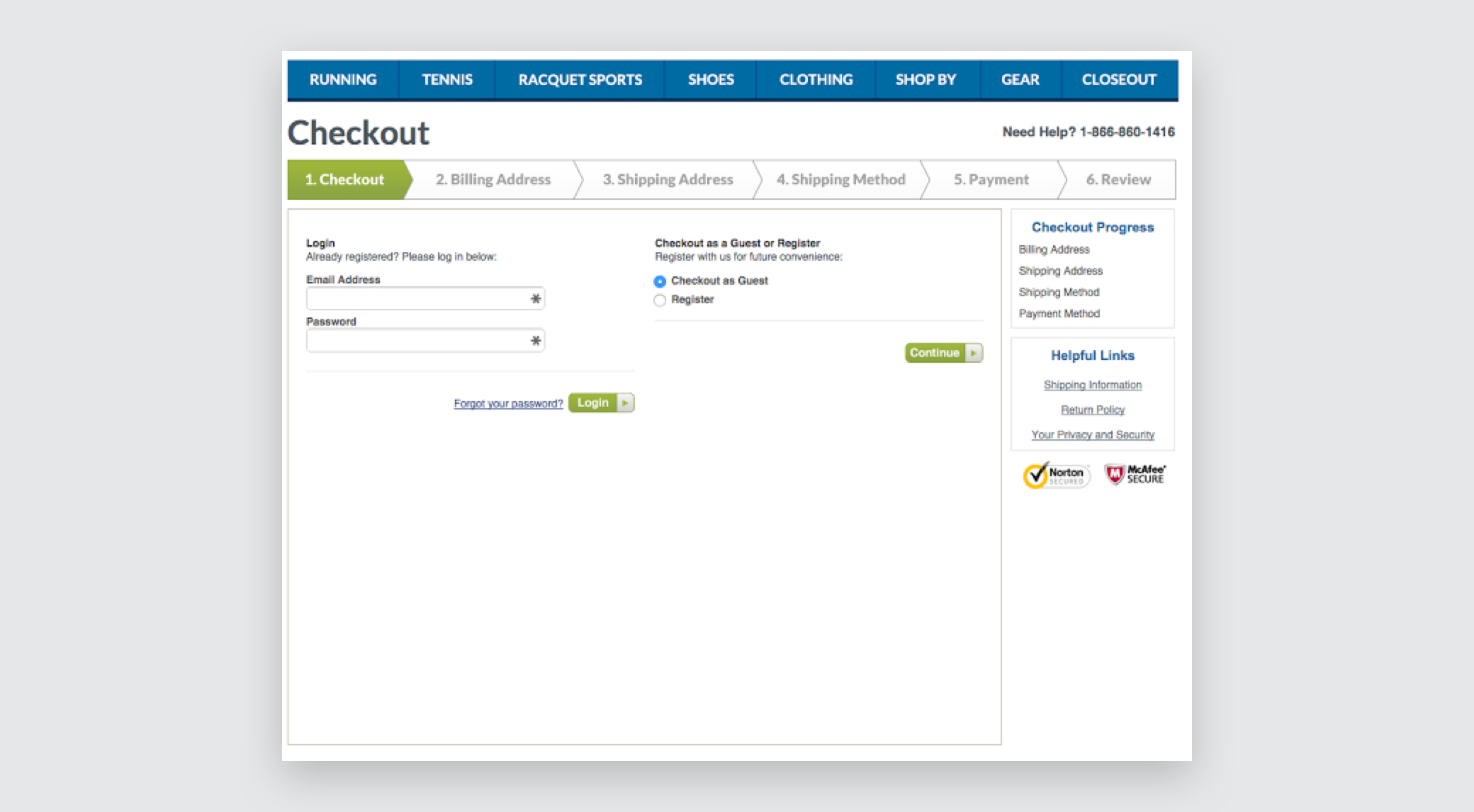Image resolution: width=1474 pixels, height=812 pixels.
Task: Open the Gear category
Action: [x=1020, y=79]
